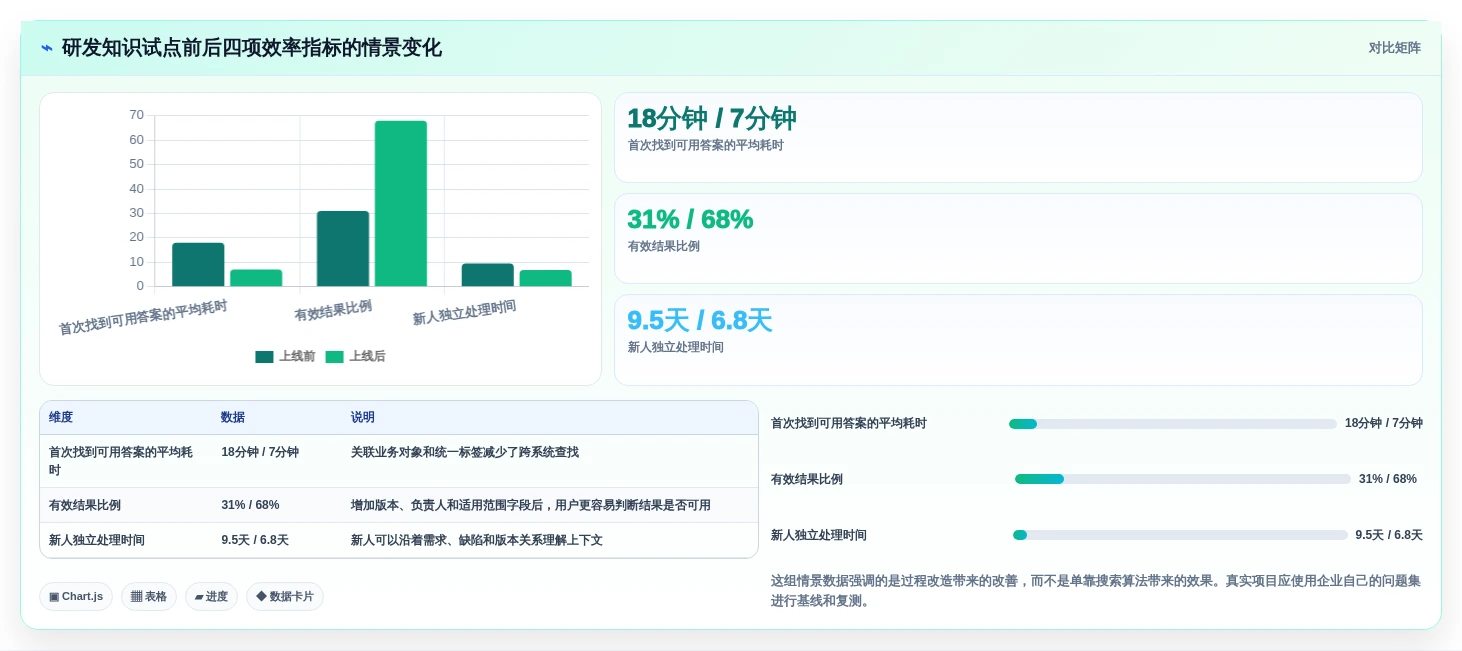Select the 9.5天 / 6.8天 data card
Image resolution: width=1462 pixels, height=651 pixels.
point(1018,340)
